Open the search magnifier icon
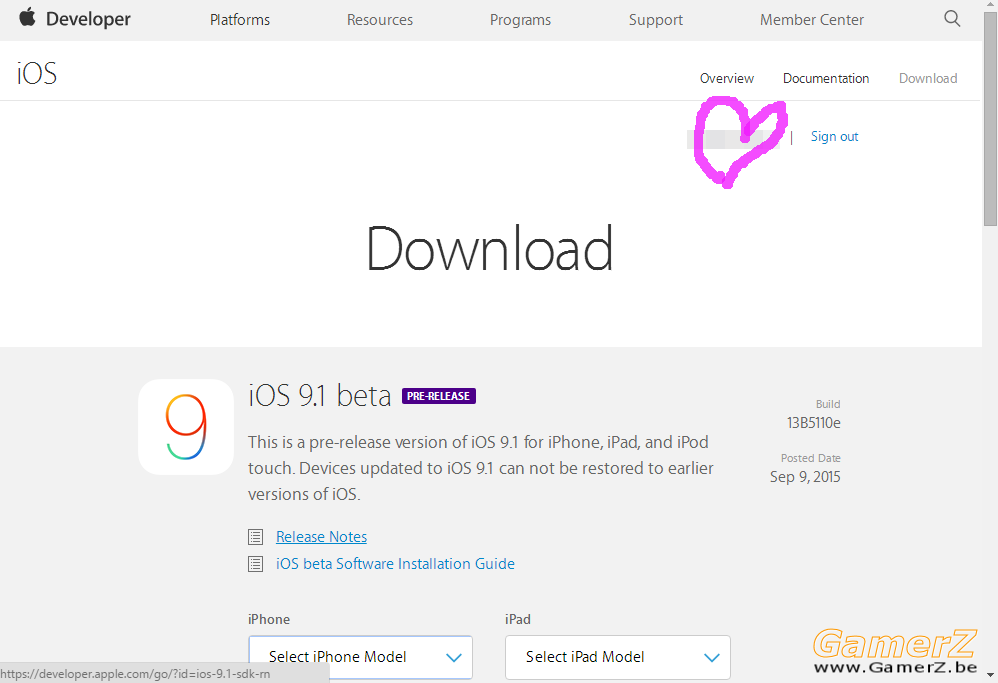 pos(952,18)
